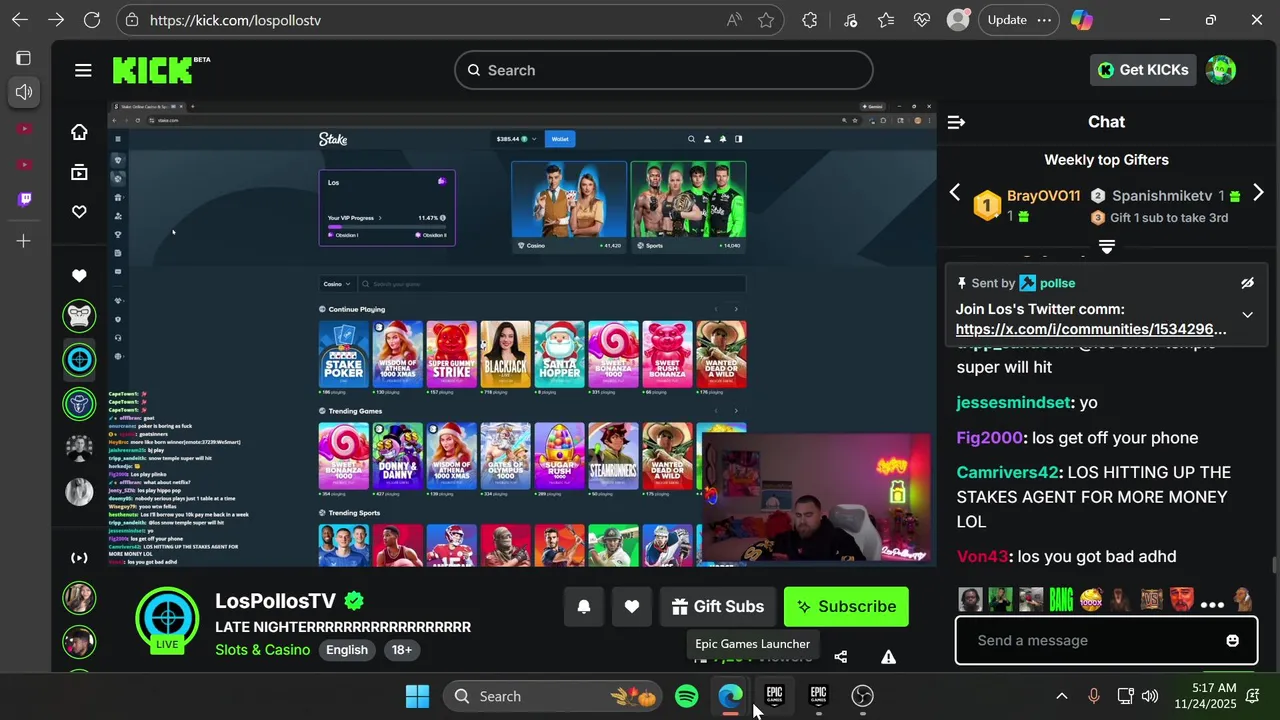Open the emoji picker in chat input
Screen dimensions: 1280x720
[1232, 640]
